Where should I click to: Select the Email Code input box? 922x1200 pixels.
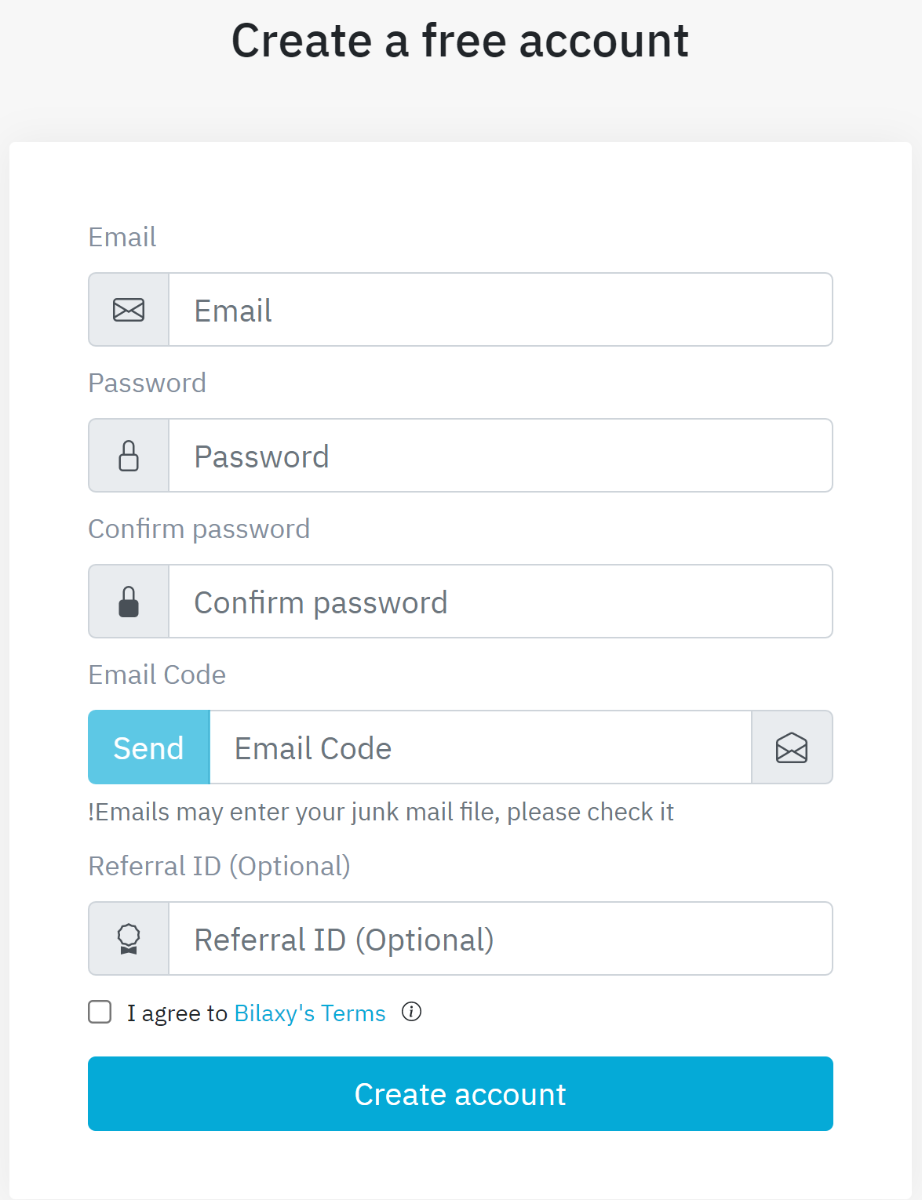pyautogui.click(x=480, y=748)
